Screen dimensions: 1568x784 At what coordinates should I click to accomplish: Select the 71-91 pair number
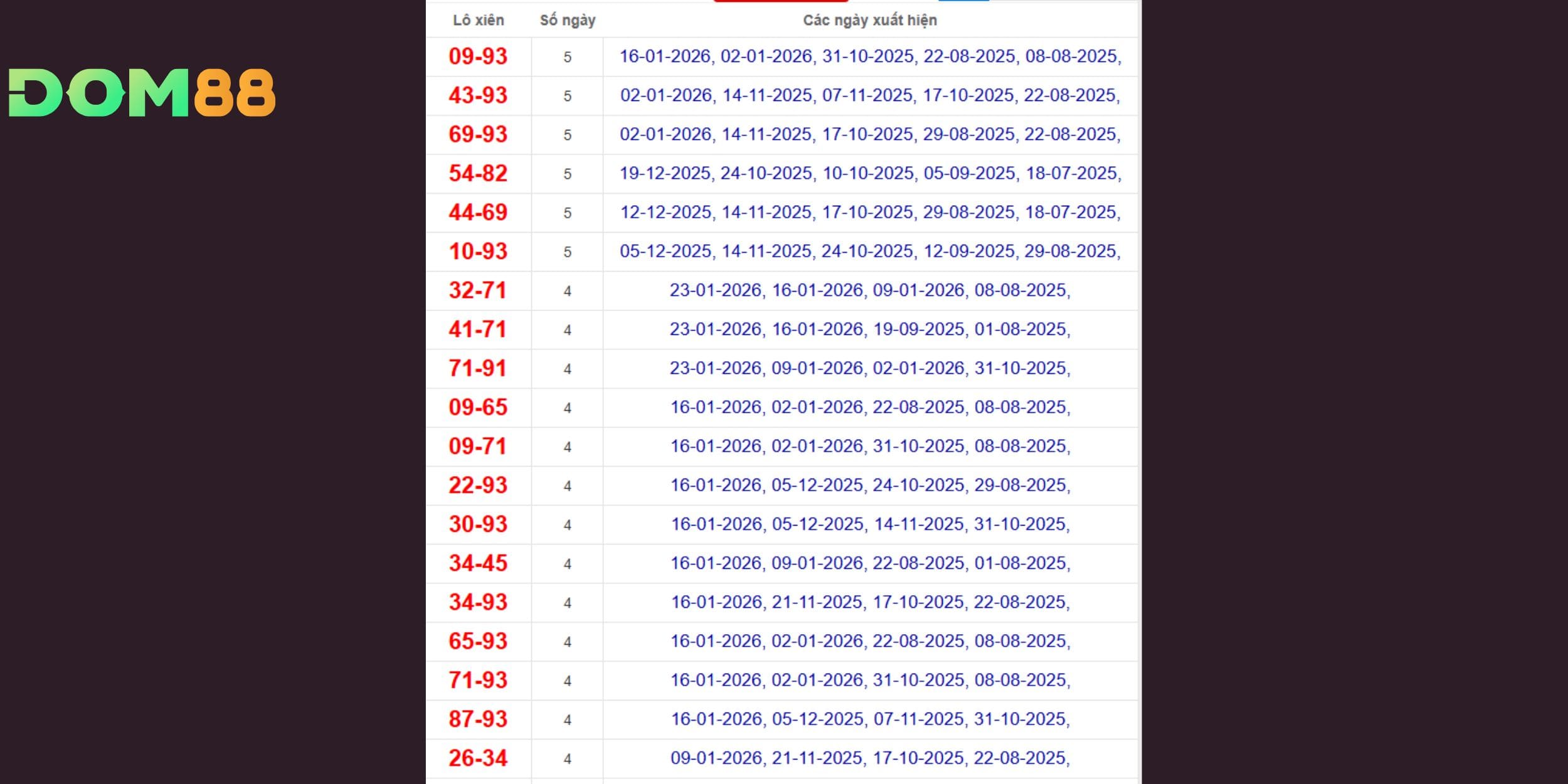[x=478, y=368]
